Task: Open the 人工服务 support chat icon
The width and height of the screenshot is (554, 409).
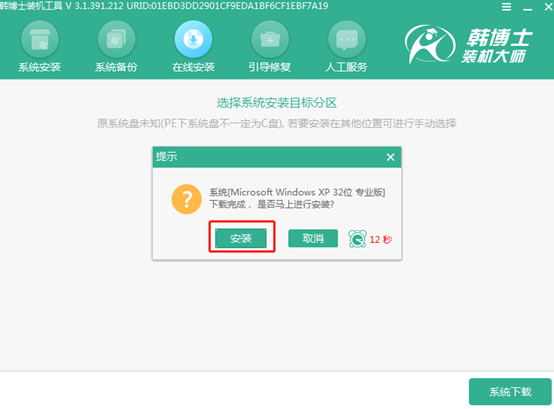Action: pos(347,39)
